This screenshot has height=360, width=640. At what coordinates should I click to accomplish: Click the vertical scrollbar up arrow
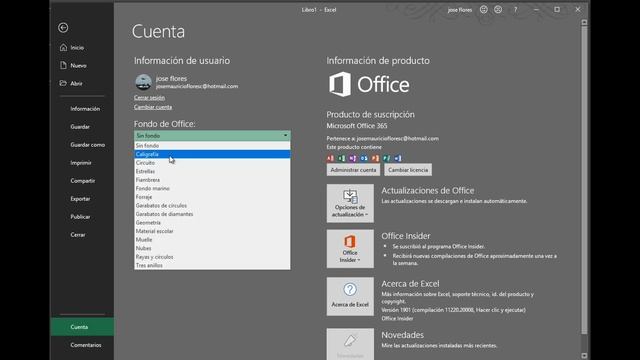pos(584,22)
